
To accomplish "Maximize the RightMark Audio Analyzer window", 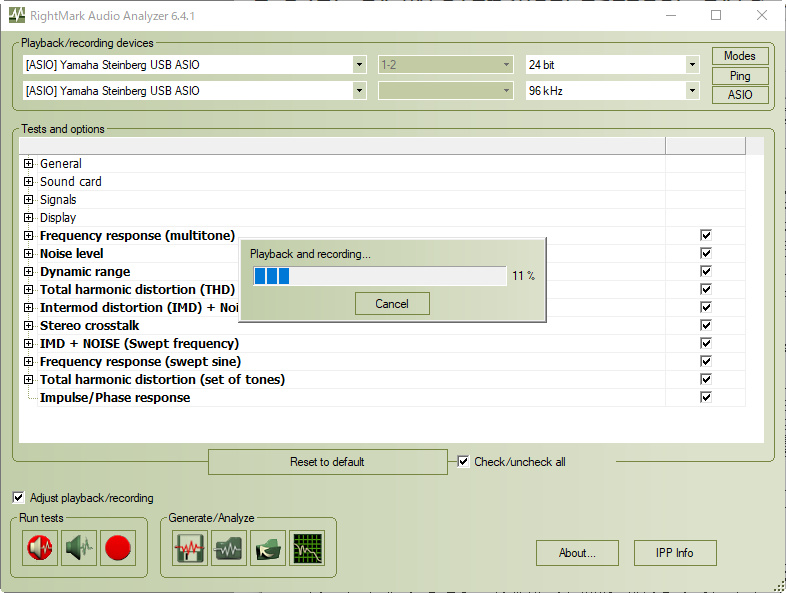I will (x=716, y=15).
